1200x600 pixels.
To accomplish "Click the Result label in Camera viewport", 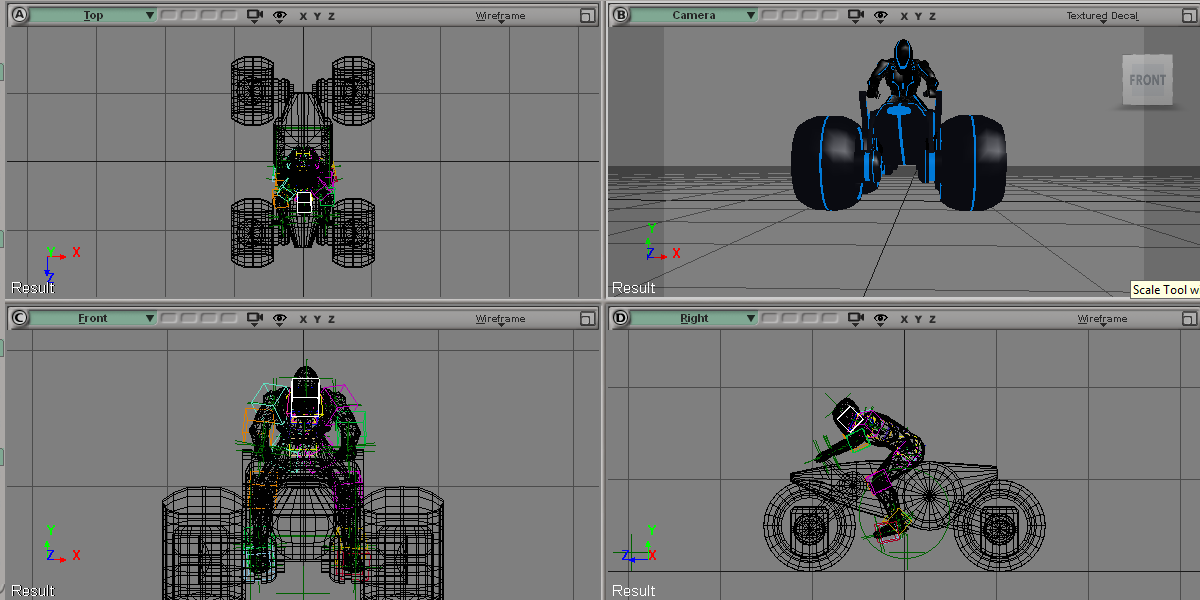I will coord(634,288).
